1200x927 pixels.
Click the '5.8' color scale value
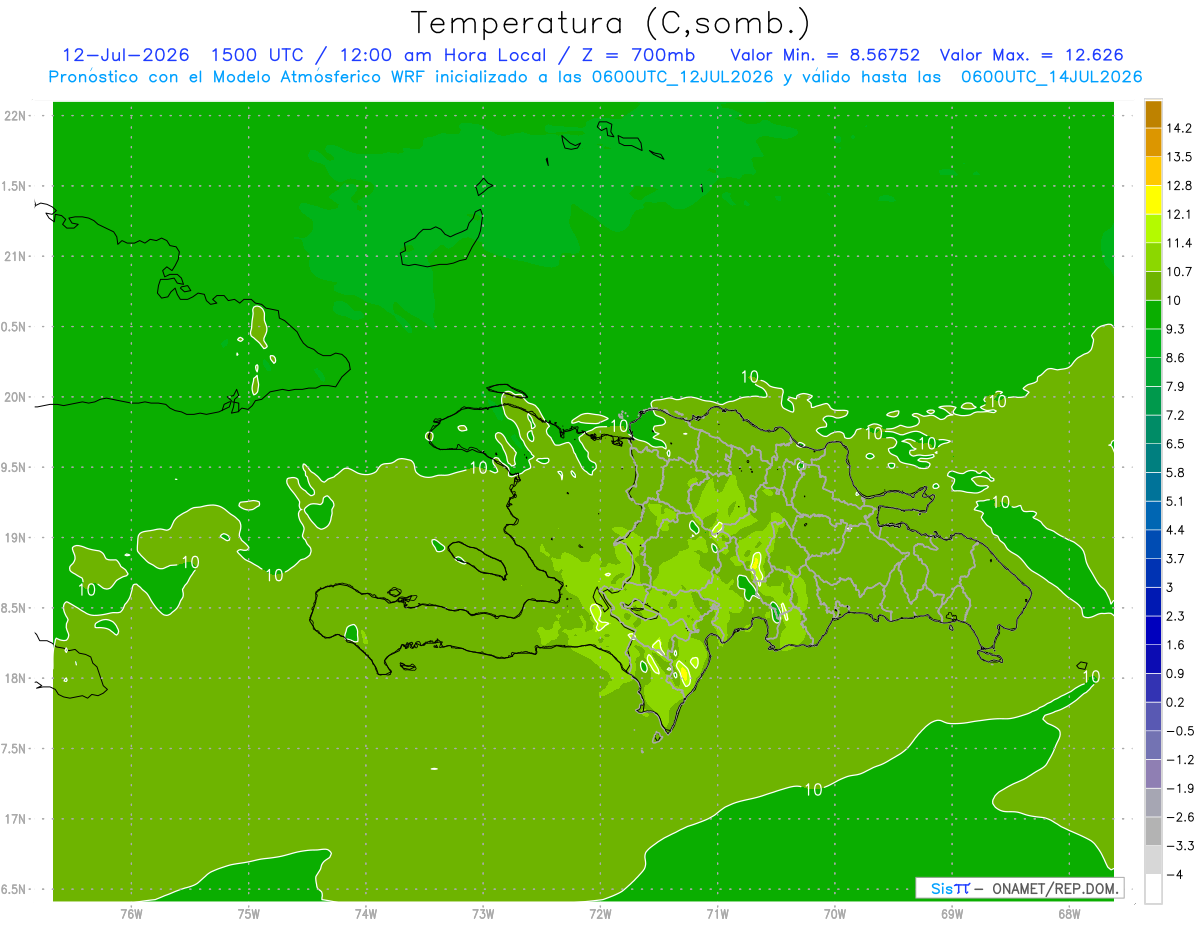pyautogui.click(x=1177, y=472)
